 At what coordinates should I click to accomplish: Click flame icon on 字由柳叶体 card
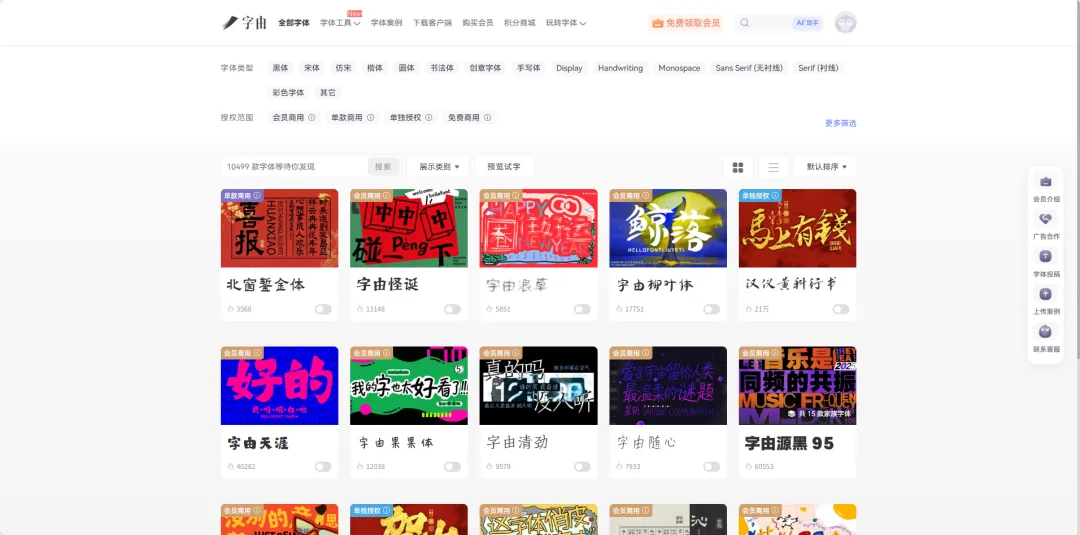pyautogui.click(x=619, y=309)
